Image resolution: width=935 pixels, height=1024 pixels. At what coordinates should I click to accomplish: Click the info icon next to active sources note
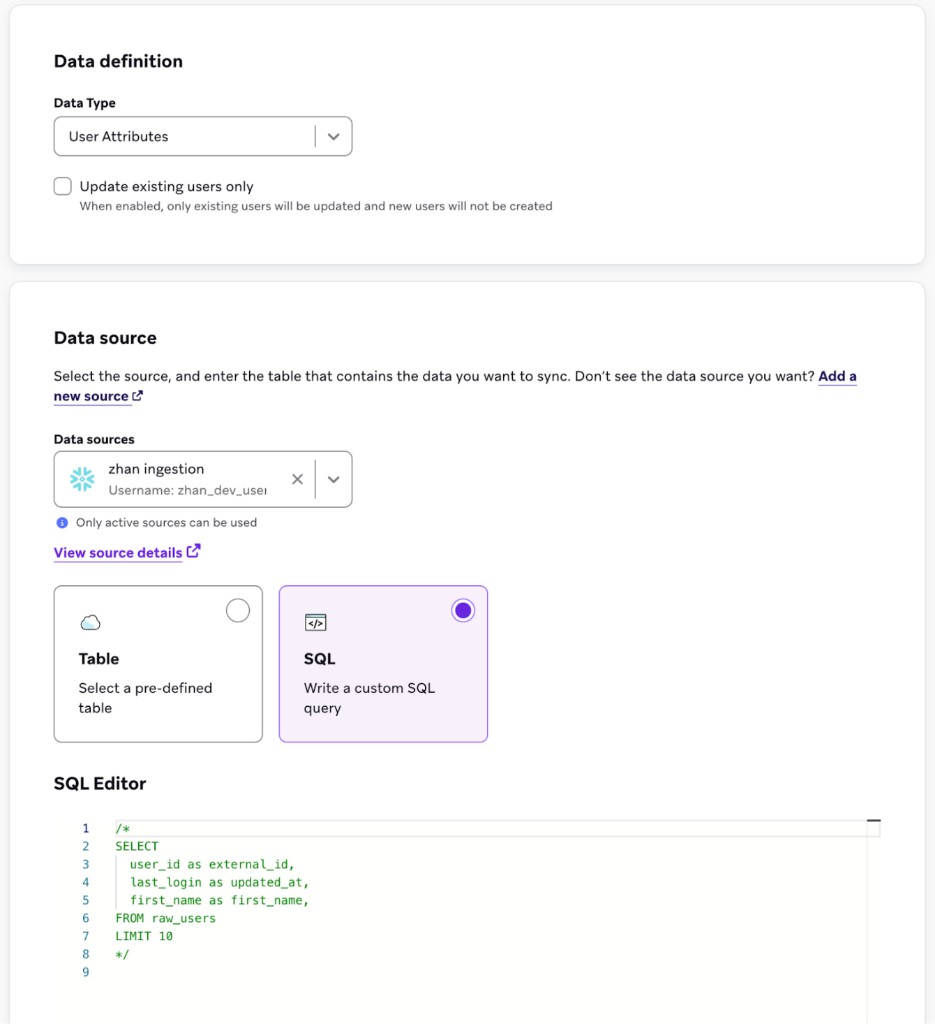62,522
